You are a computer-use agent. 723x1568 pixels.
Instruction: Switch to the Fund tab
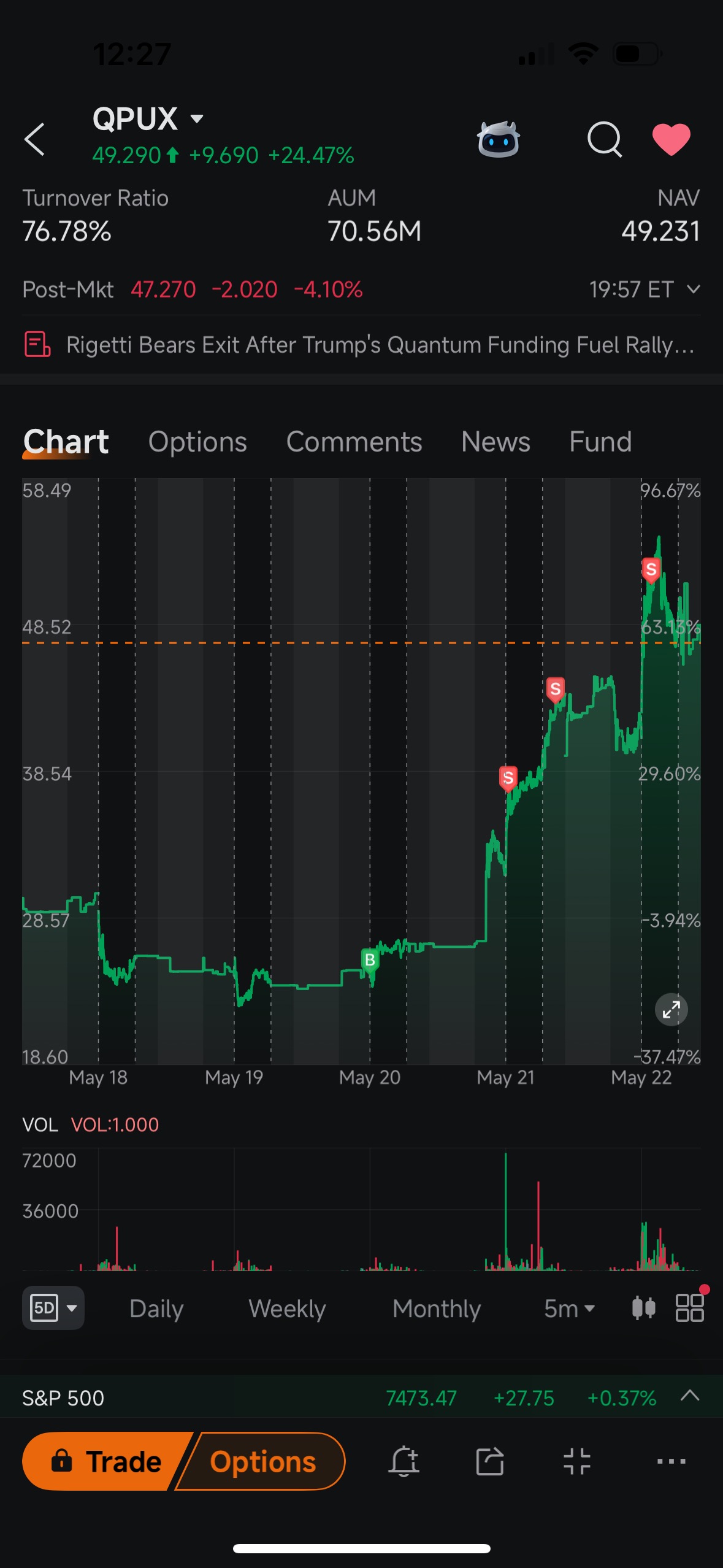click(600, 442)
